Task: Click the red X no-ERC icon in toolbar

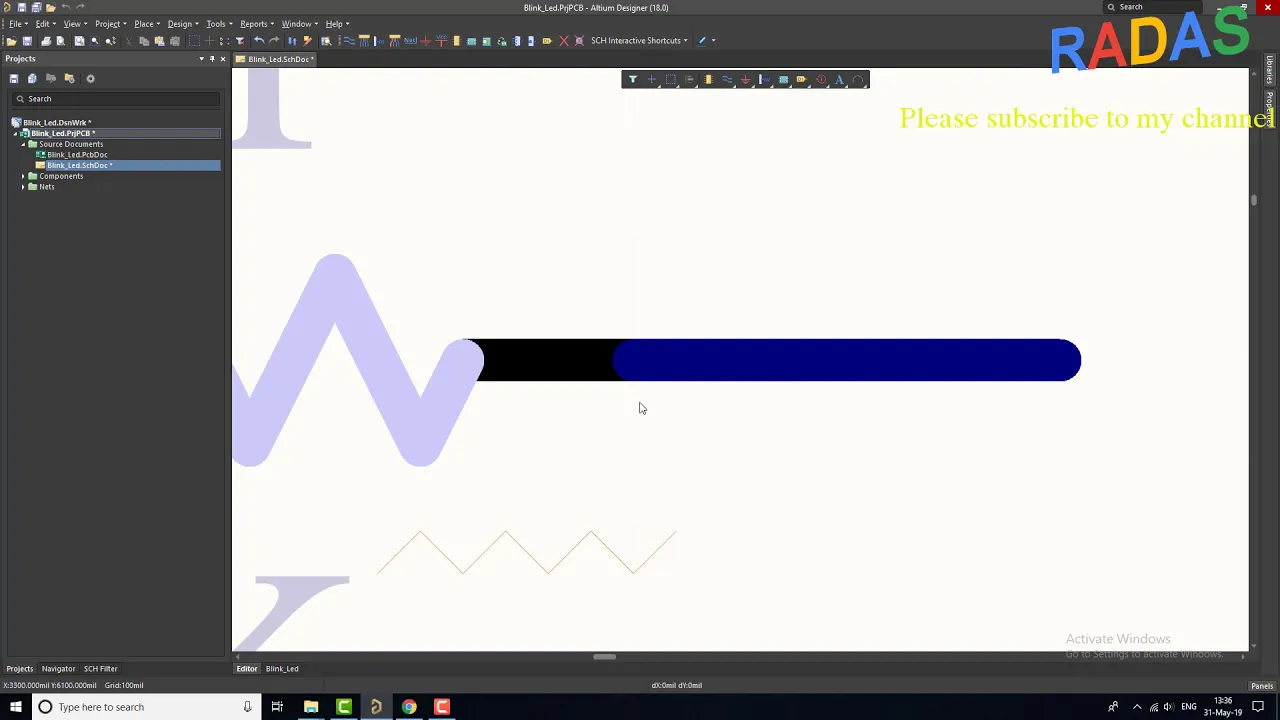Action: pos(564,41)
